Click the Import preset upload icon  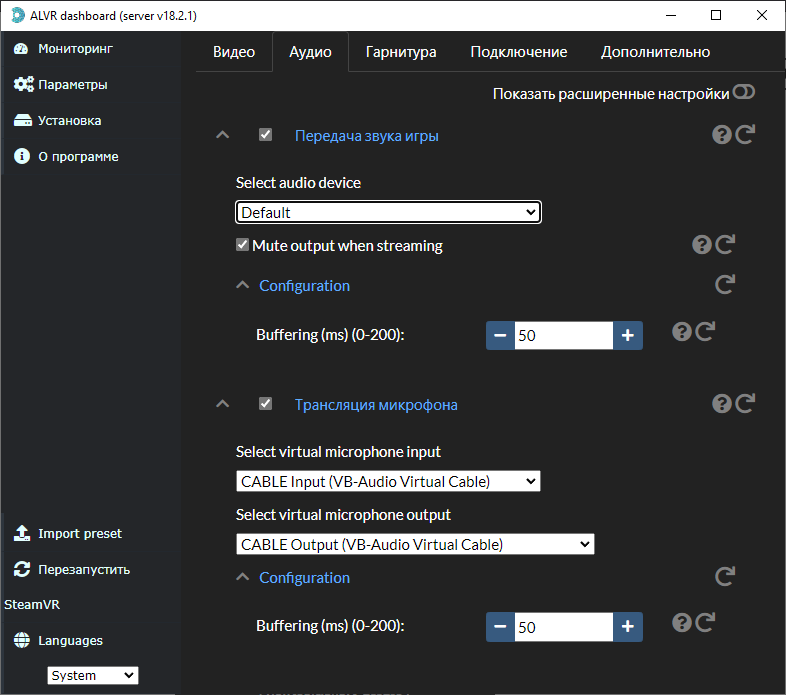click(22, 533)
